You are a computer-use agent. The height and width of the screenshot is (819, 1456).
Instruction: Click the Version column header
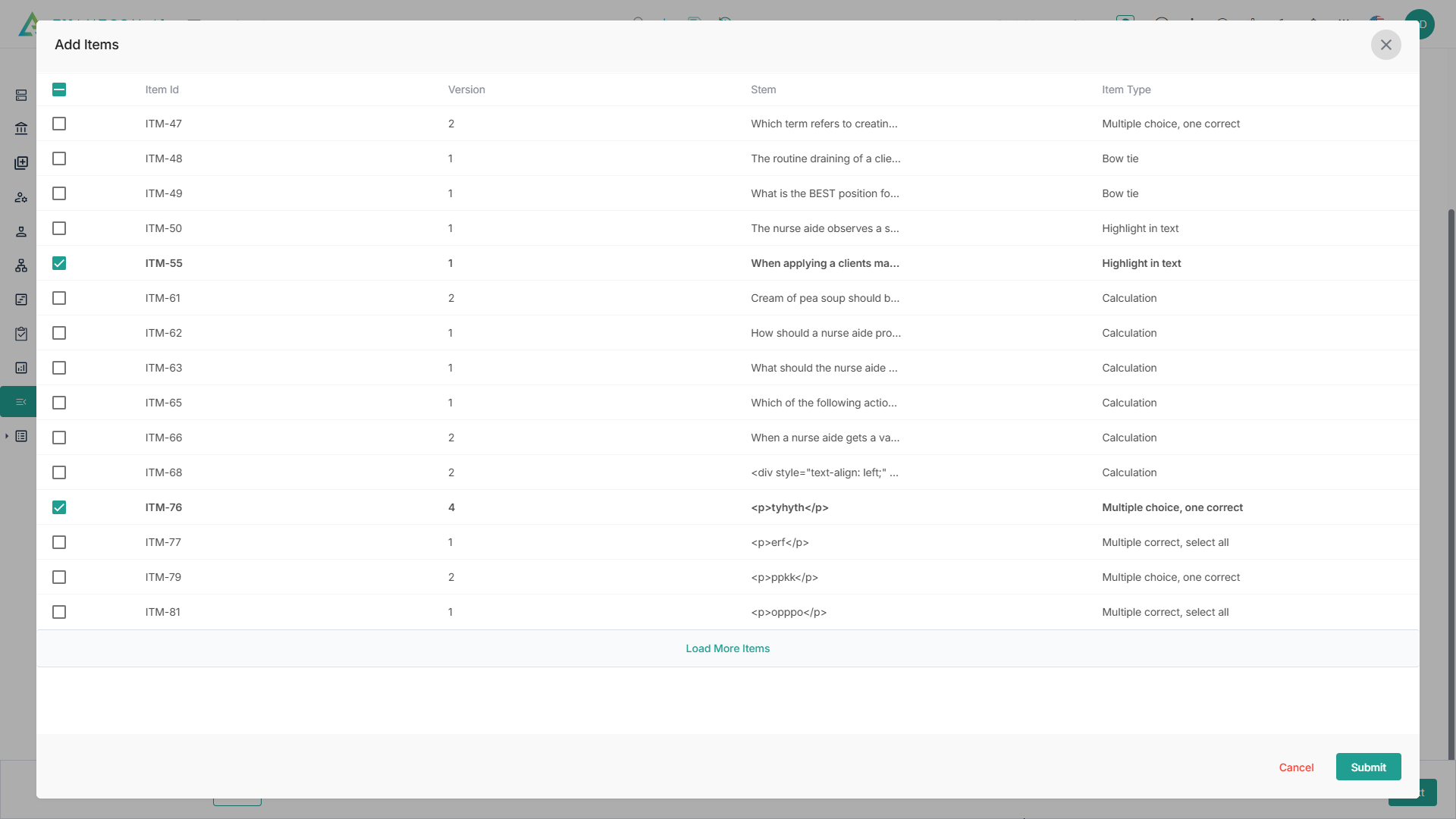point(466,89)
